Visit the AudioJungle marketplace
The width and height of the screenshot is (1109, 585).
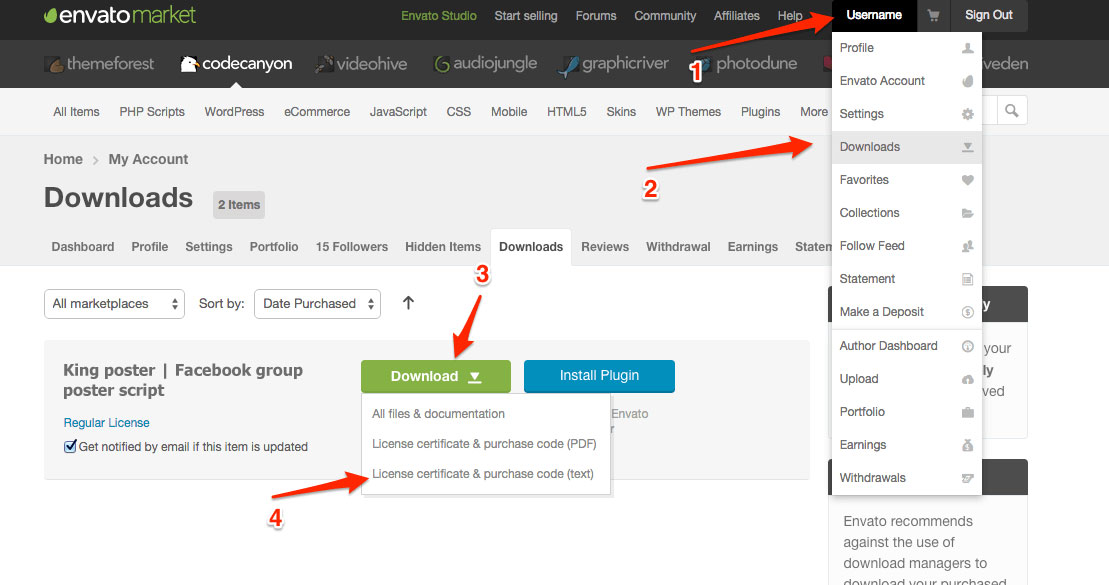(x=485, y=64)
